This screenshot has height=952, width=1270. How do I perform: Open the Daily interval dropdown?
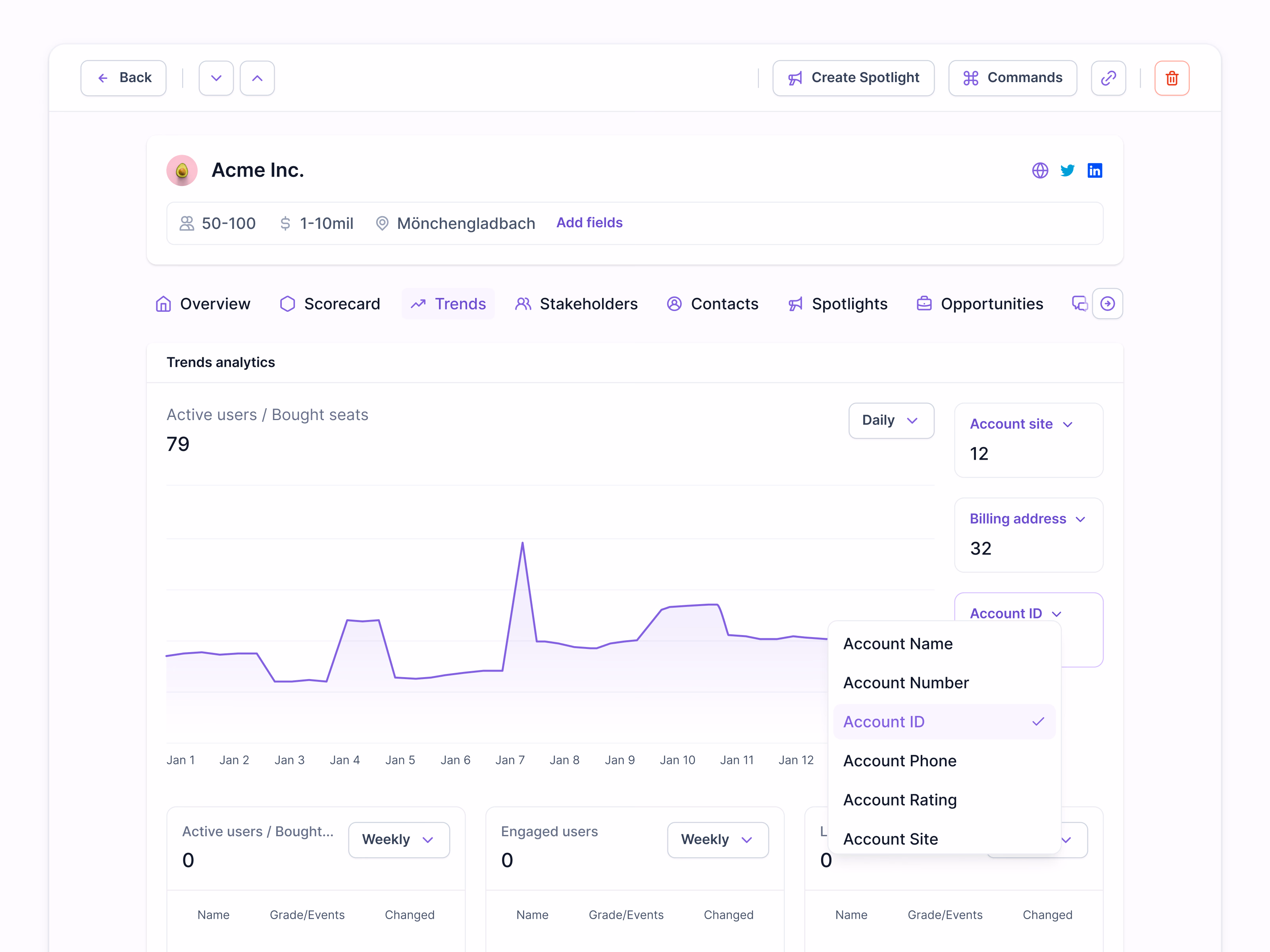click(x=891, y=420)
